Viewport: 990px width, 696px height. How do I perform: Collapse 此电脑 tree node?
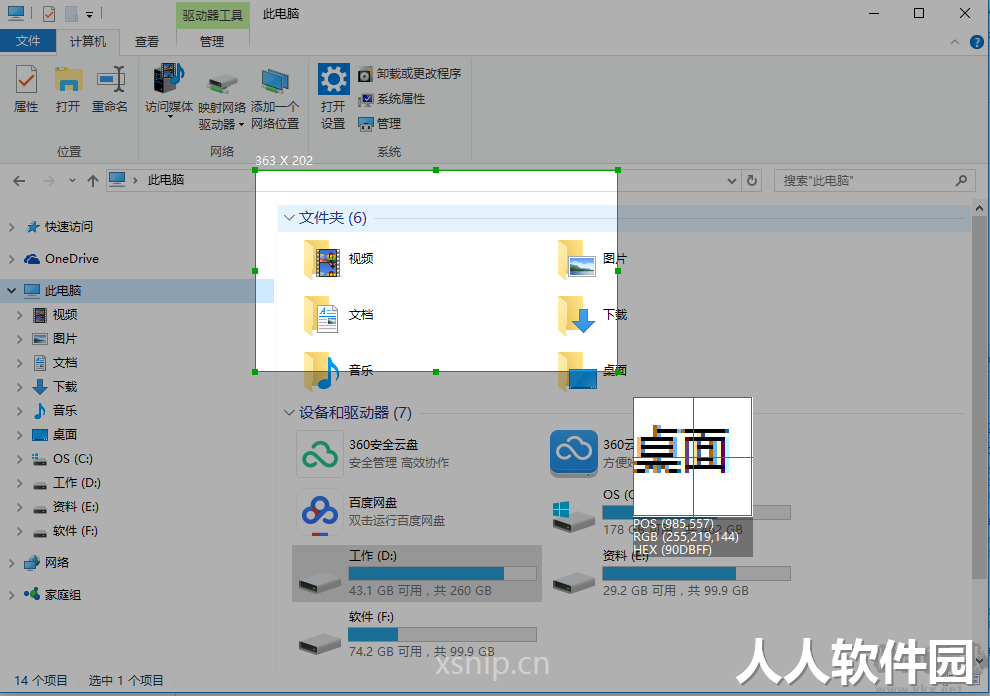click(11, 291)
